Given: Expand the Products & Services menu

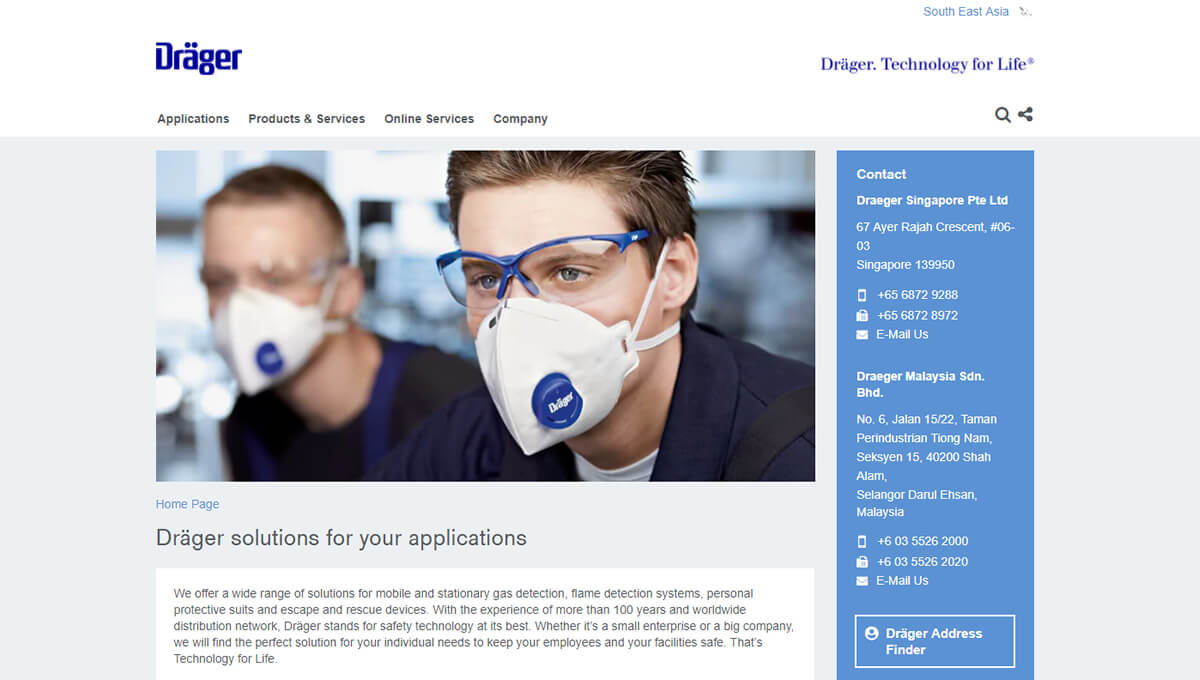Looking at the screenshot, I should coord(306,119).
